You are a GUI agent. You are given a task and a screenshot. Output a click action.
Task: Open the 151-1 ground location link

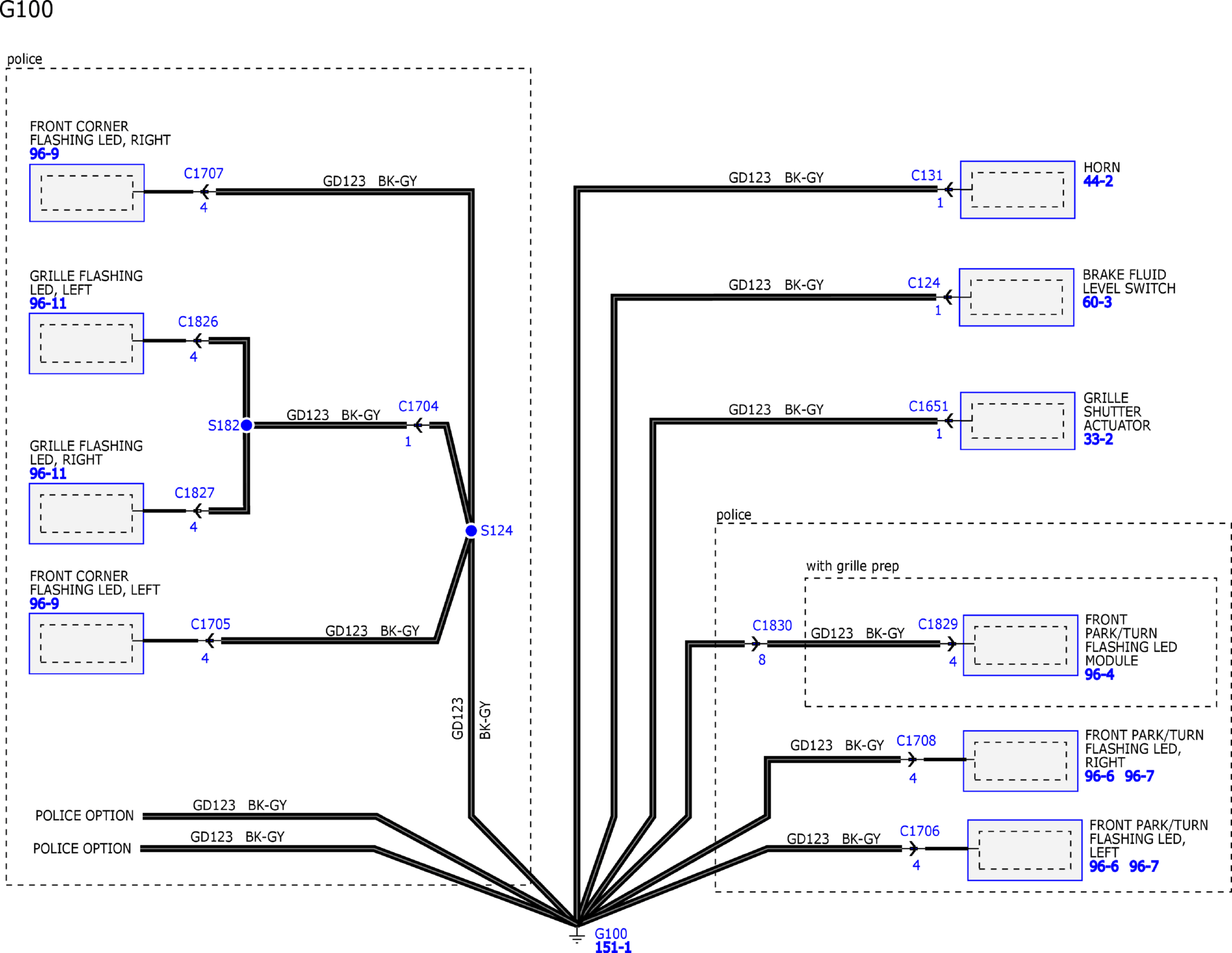613,947
